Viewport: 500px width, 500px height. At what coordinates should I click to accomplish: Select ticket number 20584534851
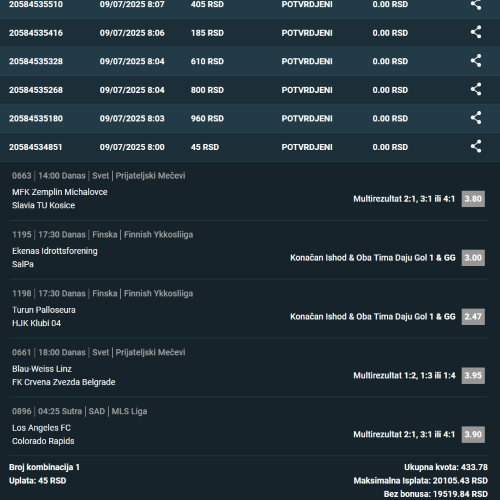(35, 147)
